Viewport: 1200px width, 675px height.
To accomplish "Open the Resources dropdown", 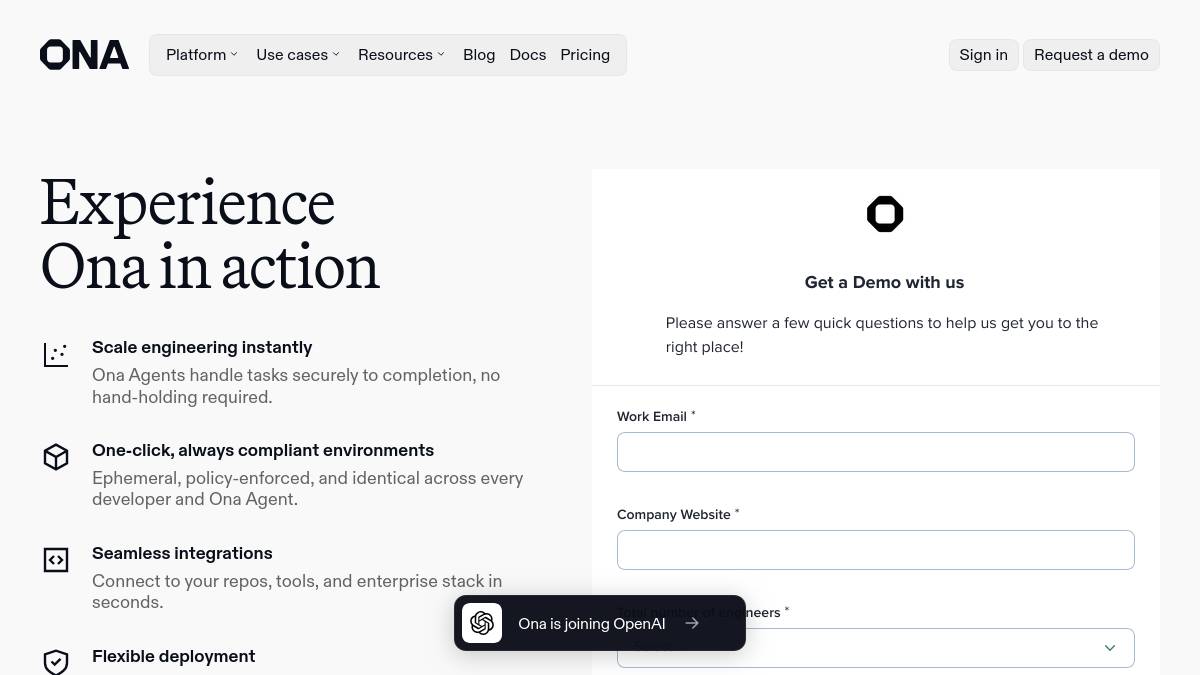I will [x=401, y=55].
